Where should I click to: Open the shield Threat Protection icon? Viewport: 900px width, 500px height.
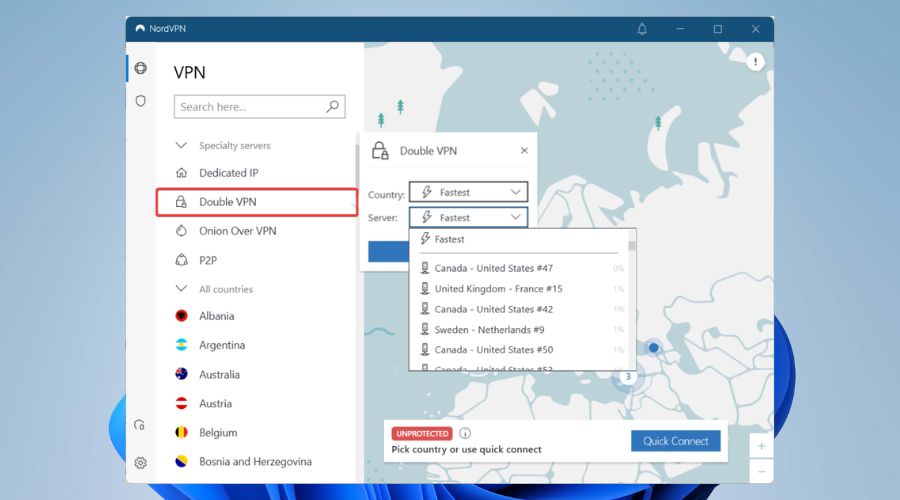(x=141, y=101)
